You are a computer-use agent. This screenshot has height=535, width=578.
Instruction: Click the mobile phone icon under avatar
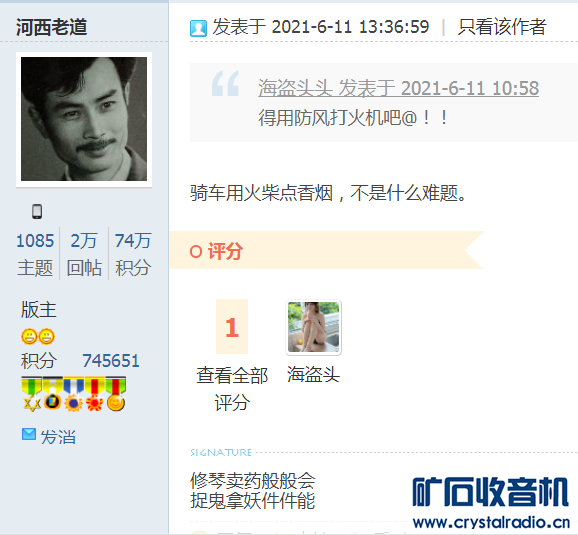(37, 212)
